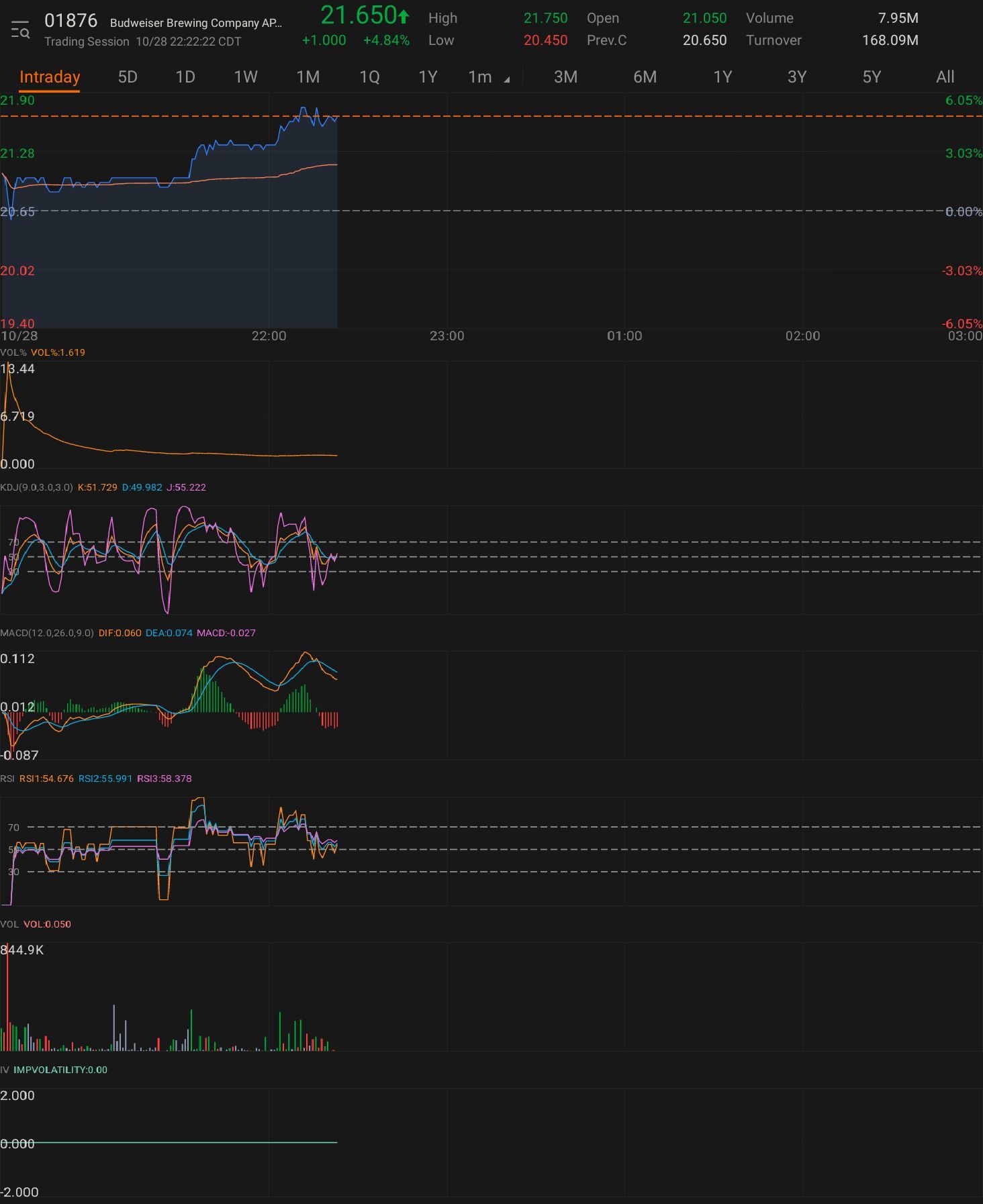Image resolution: width=983 pixels, height=1204 pixels.
Task: Open the 1M chart tab
Action: [308, 77]
